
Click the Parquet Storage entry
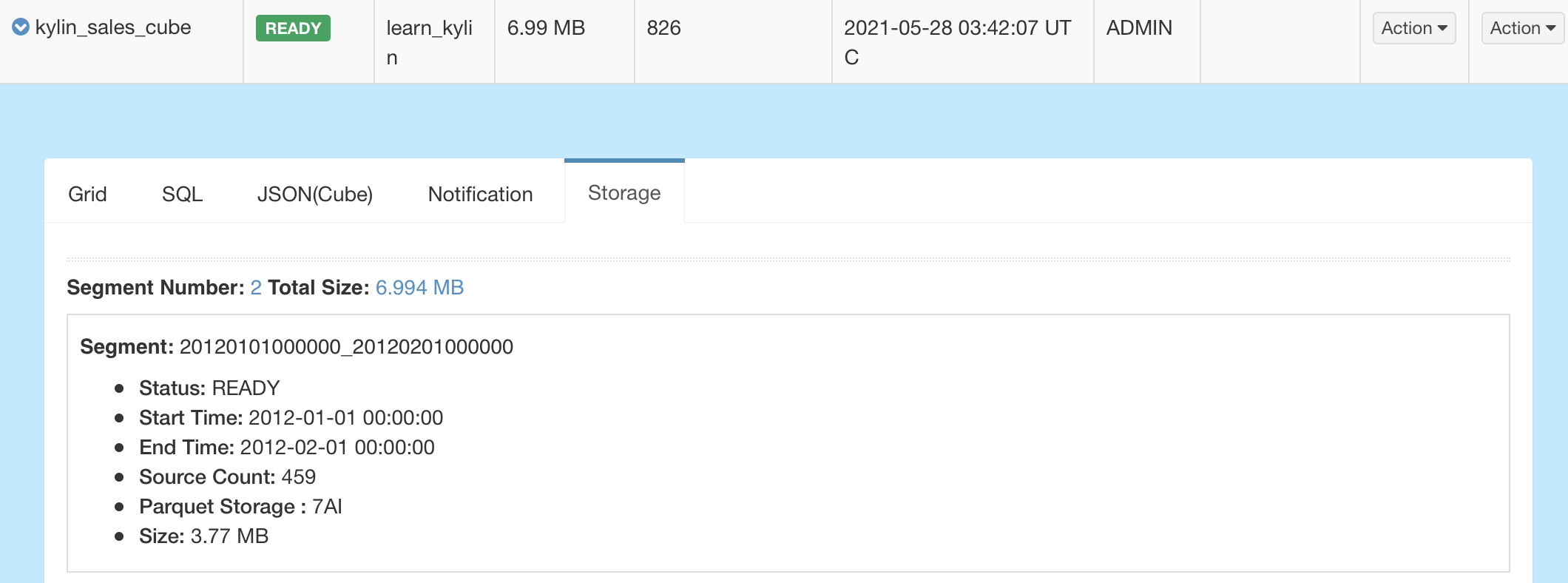(x=240, y=507)
